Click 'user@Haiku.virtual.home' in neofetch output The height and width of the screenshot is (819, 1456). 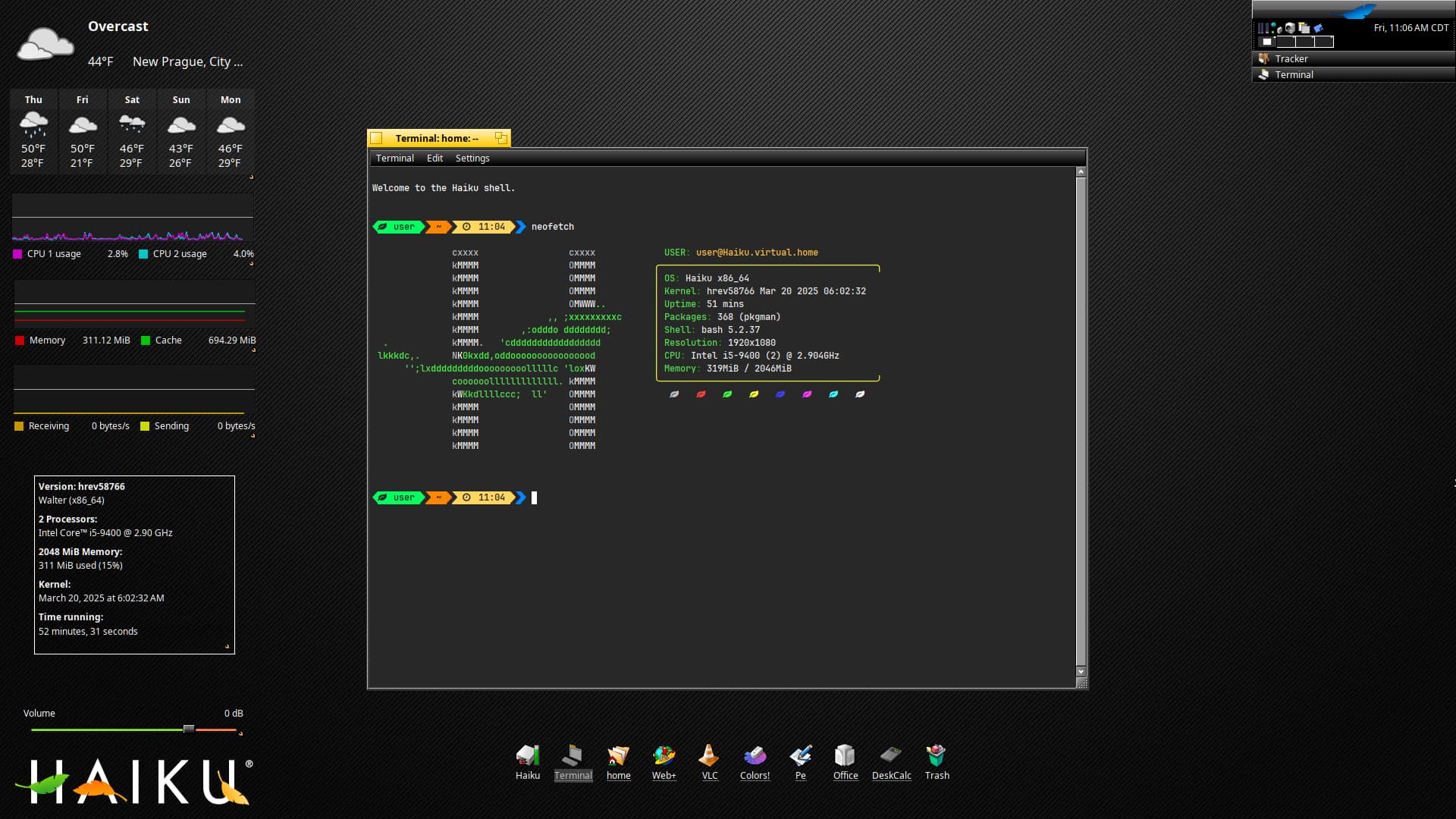pyautogui.click(x=757, y=253)
